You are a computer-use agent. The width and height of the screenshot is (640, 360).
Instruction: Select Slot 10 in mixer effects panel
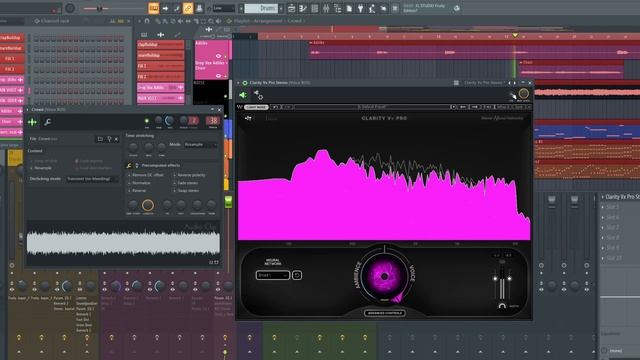[x=614, y=258]
